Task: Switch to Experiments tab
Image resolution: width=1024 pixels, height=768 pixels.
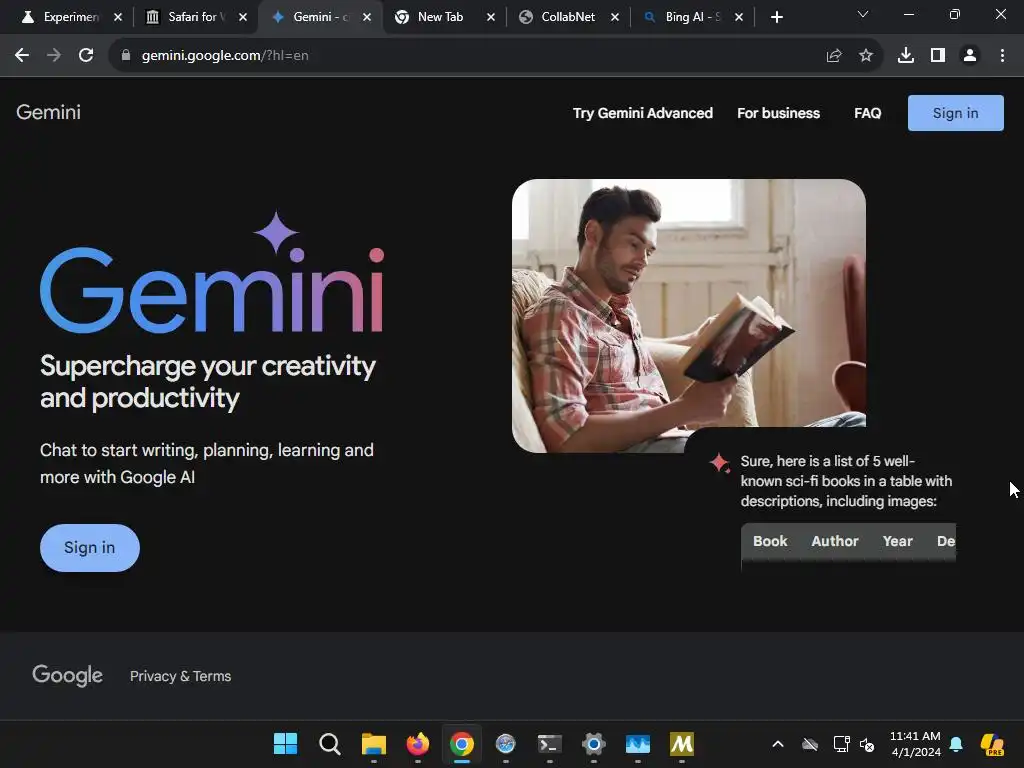Action: [x=60, y=17]
